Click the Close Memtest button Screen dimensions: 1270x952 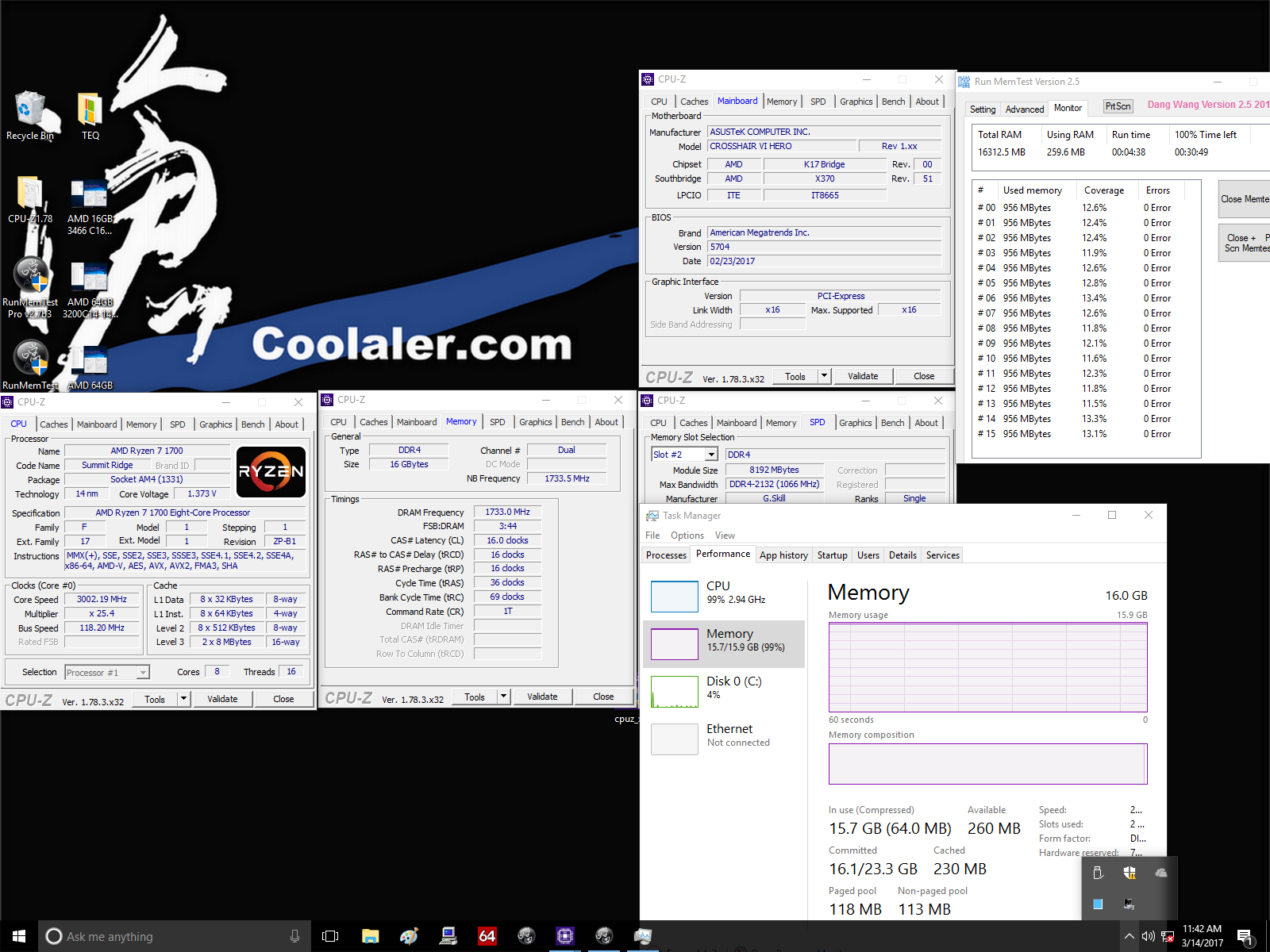point(1245,199)
